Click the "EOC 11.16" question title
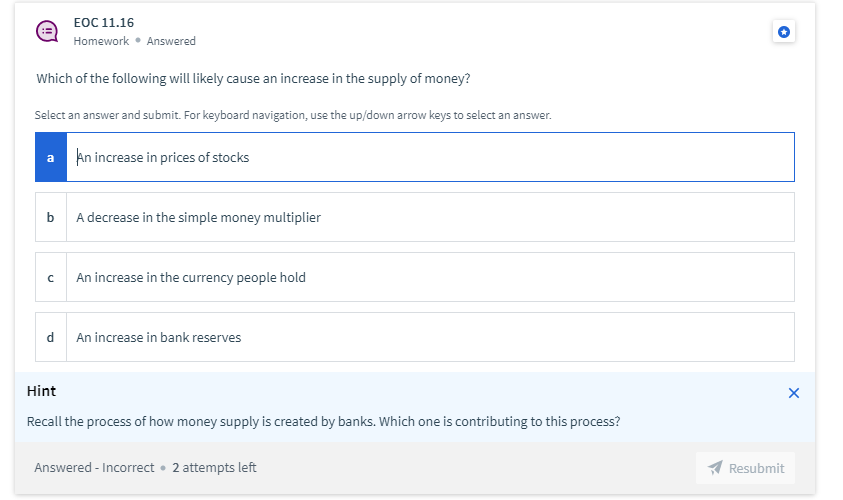The height and width of the screenshot is (500, 843). [104, 22]
